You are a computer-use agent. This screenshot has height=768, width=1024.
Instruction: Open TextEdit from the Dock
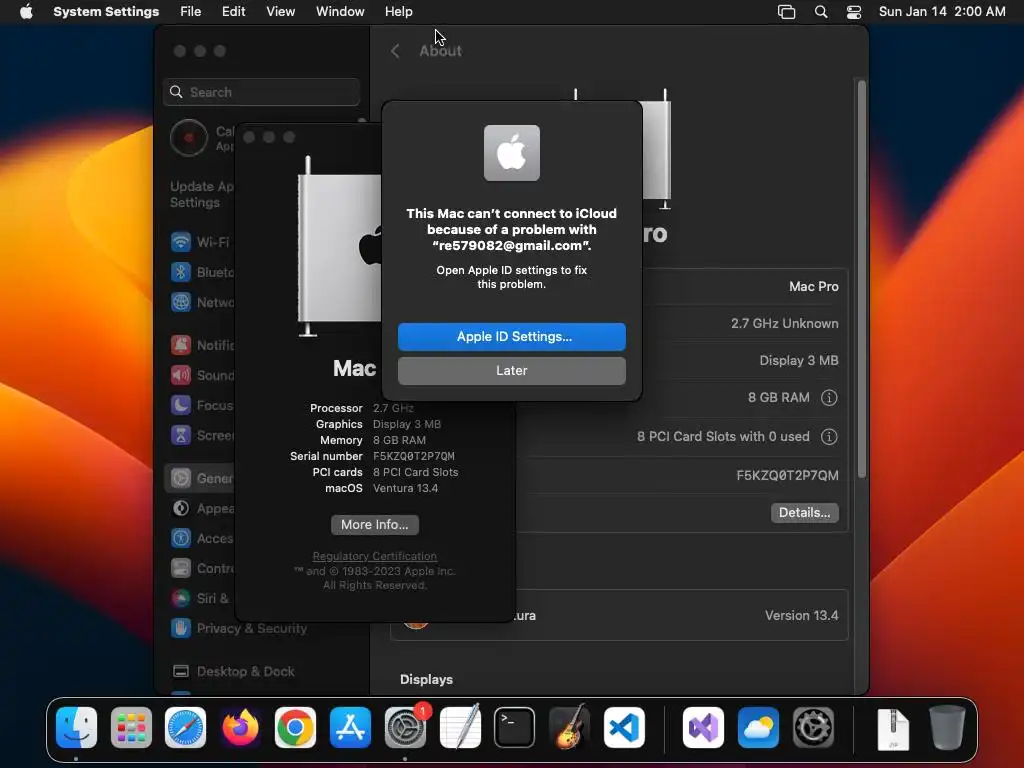click(460, 727)
